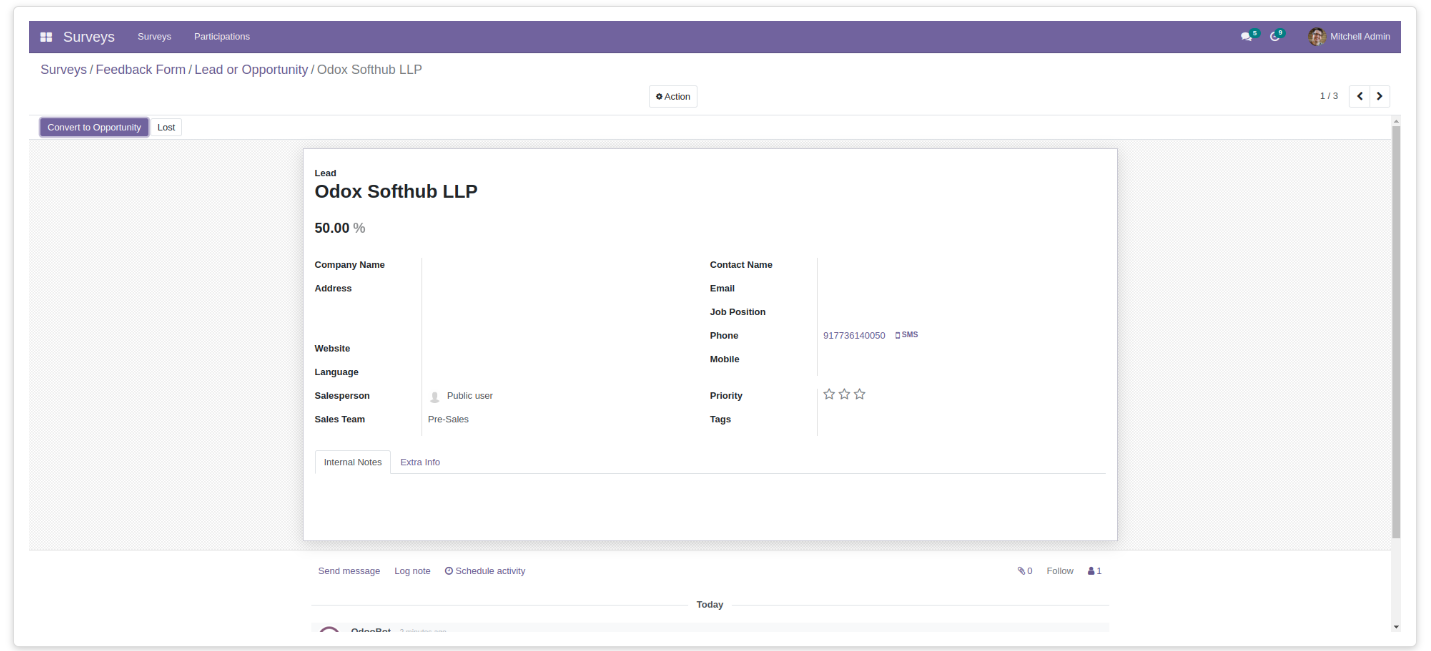
Task: Set priority to three stars
Action: 859,394
